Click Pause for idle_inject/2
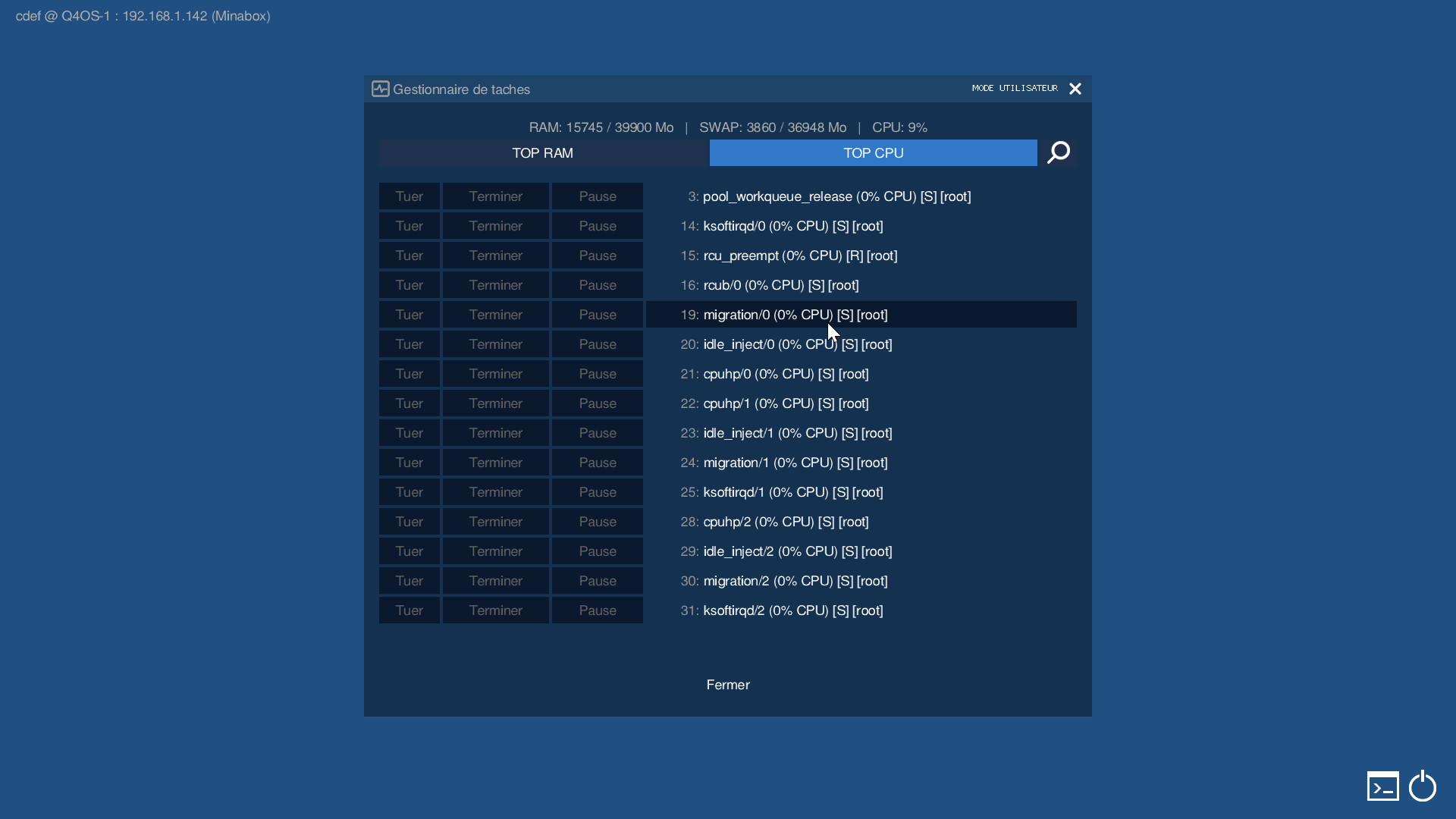The width and height of the screenshot is (1456, 819). pyautogui.click(x=598, y=551)
